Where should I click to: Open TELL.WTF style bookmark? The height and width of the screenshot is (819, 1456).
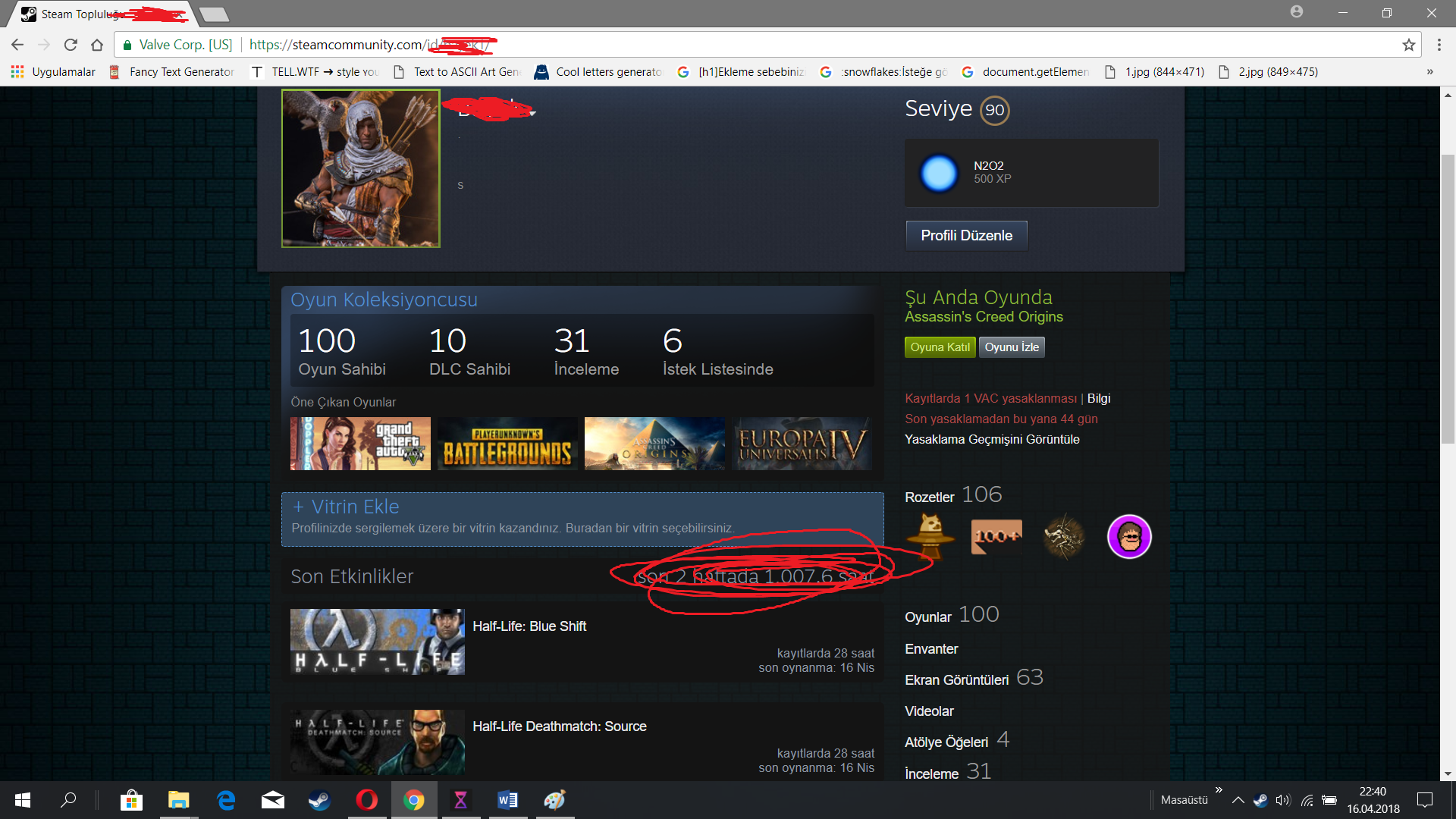coord(315,72)
